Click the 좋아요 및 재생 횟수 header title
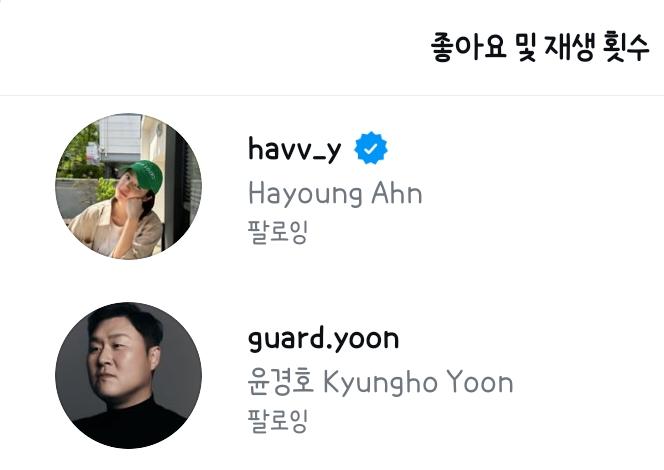Image resolution: width=664 pixels, height=470 pixels. [540, 46]
